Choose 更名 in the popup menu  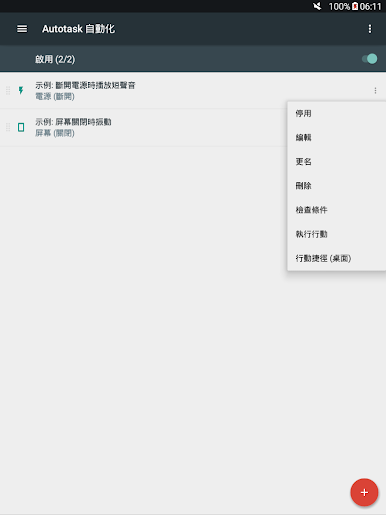pyautogui.click(x=337, y=162)
